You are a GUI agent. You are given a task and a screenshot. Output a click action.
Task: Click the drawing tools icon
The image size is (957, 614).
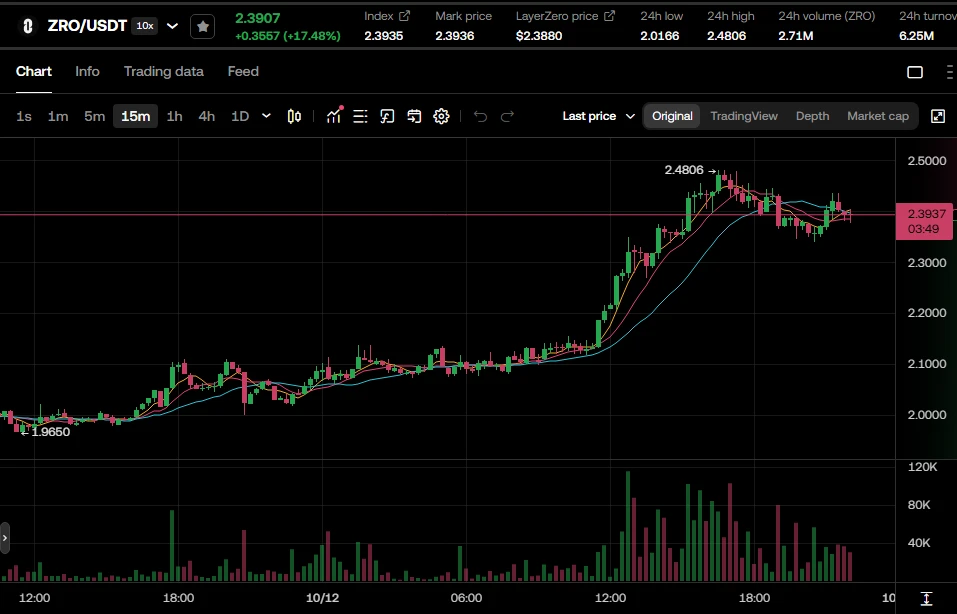pyautogui.click(x=387, y=116)
